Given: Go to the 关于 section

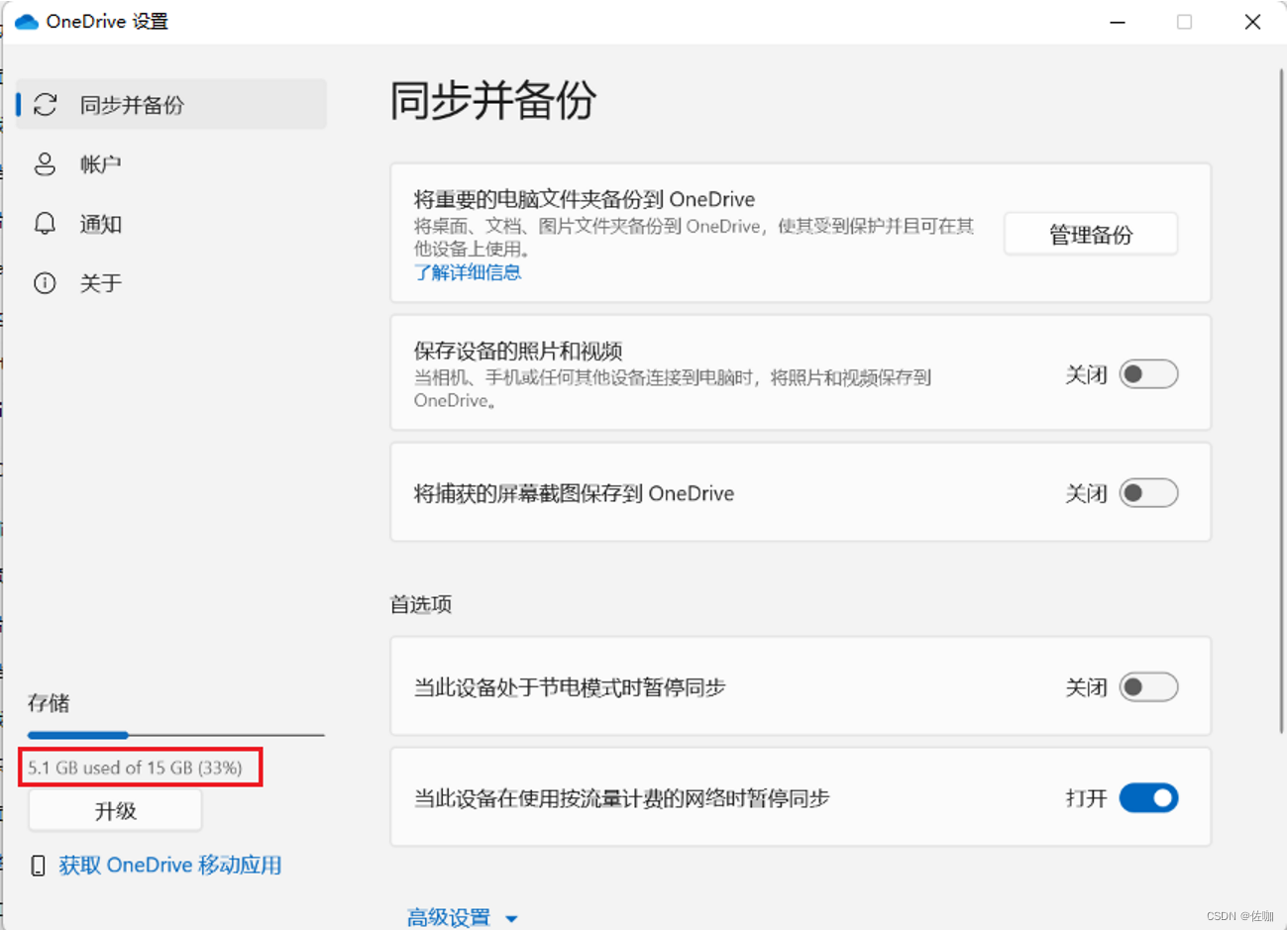Looking at the screenshot, I should click(x=171, y=283).
